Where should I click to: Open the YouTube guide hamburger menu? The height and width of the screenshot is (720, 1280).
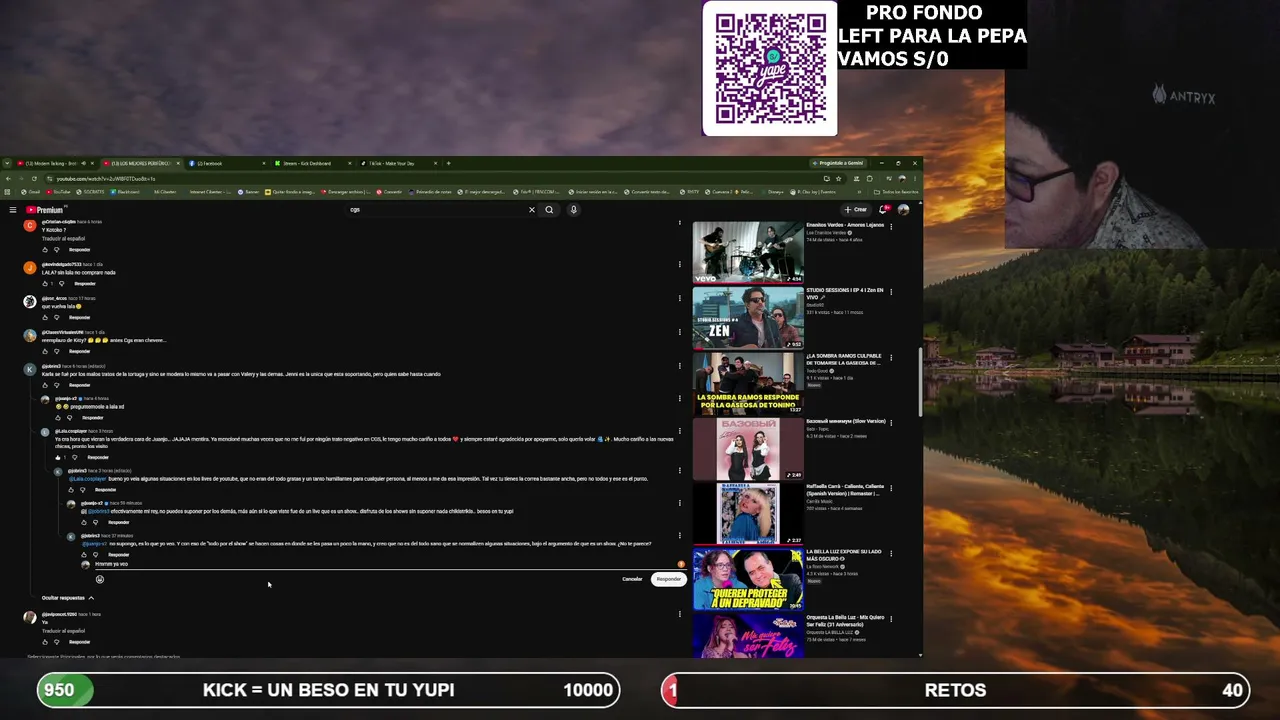(x=13, y=210)
